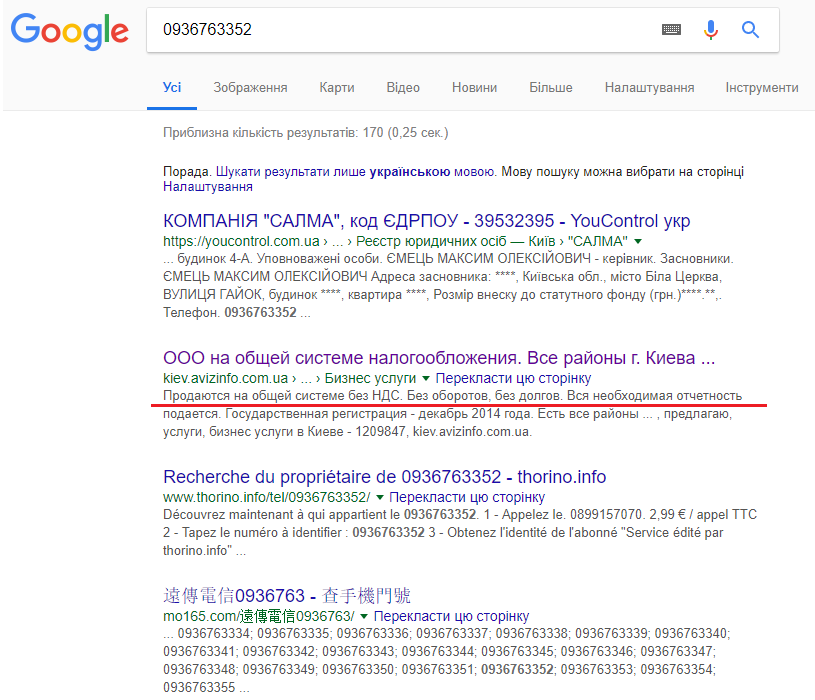Click 'Перекласти цю сторінку' for the thorino.info result

pos(467,497)
